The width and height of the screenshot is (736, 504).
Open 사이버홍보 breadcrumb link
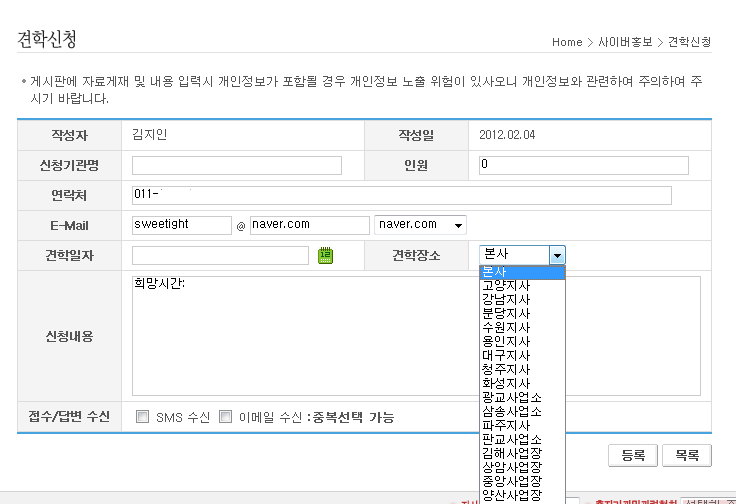625,42
